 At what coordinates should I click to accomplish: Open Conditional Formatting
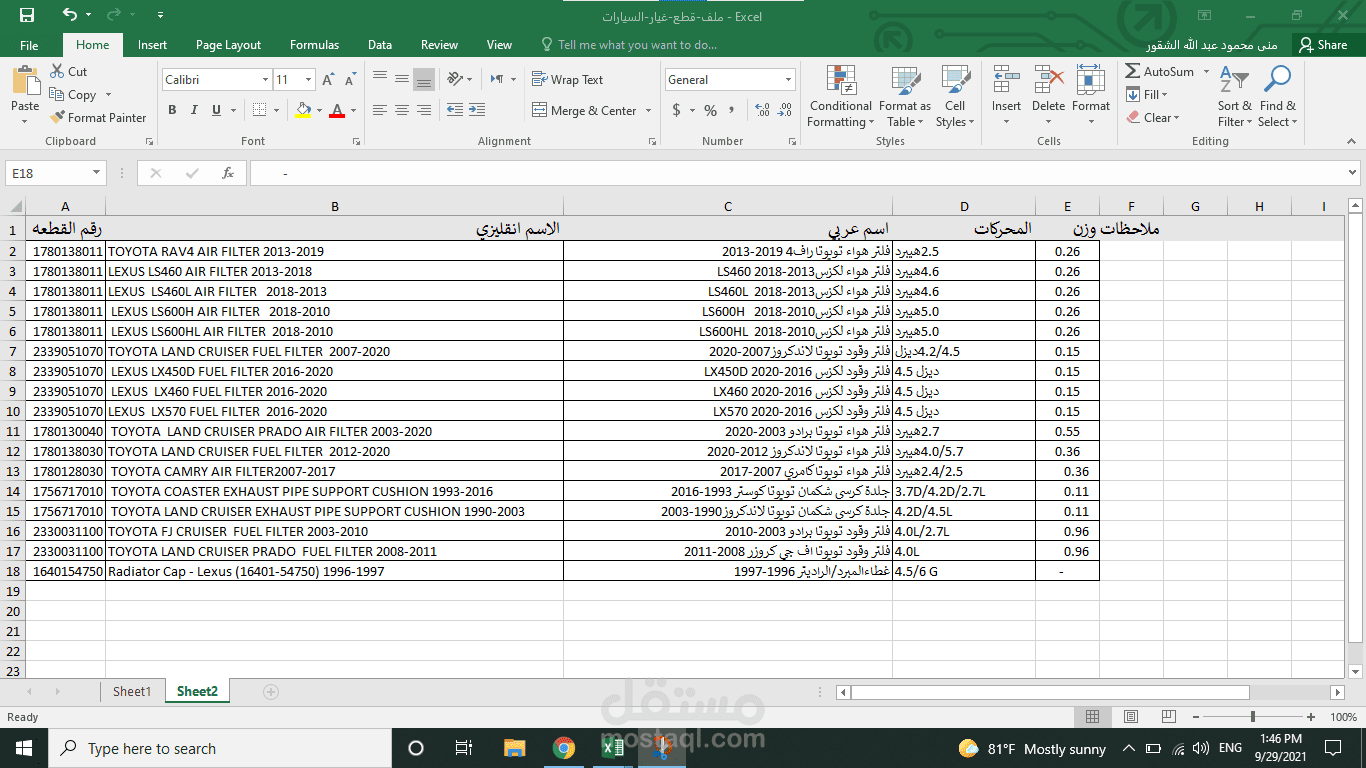point(840,97)
